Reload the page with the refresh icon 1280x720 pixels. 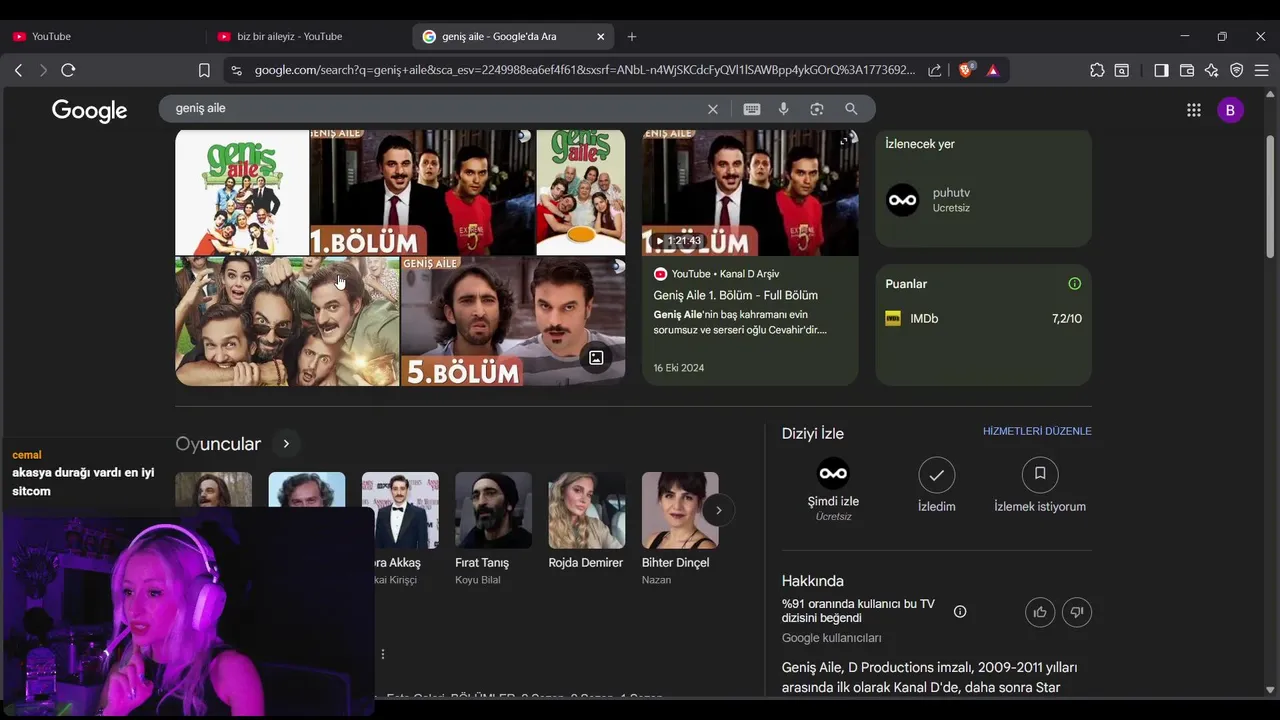tap(68, 70)
